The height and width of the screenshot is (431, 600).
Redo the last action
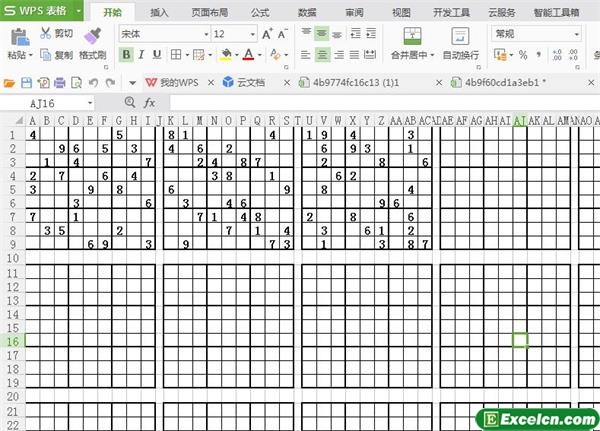point(111,83)
